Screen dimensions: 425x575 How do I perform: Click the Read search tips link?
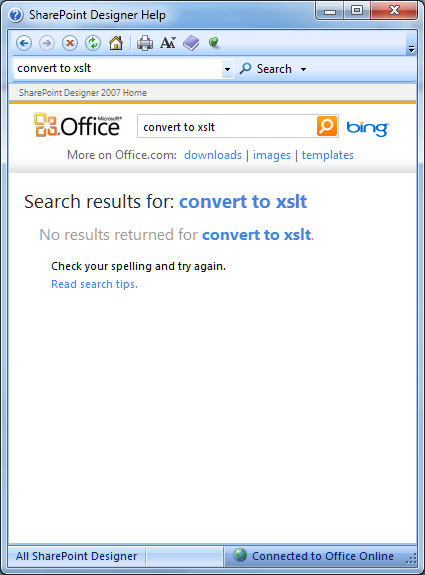tap(94, 284)
